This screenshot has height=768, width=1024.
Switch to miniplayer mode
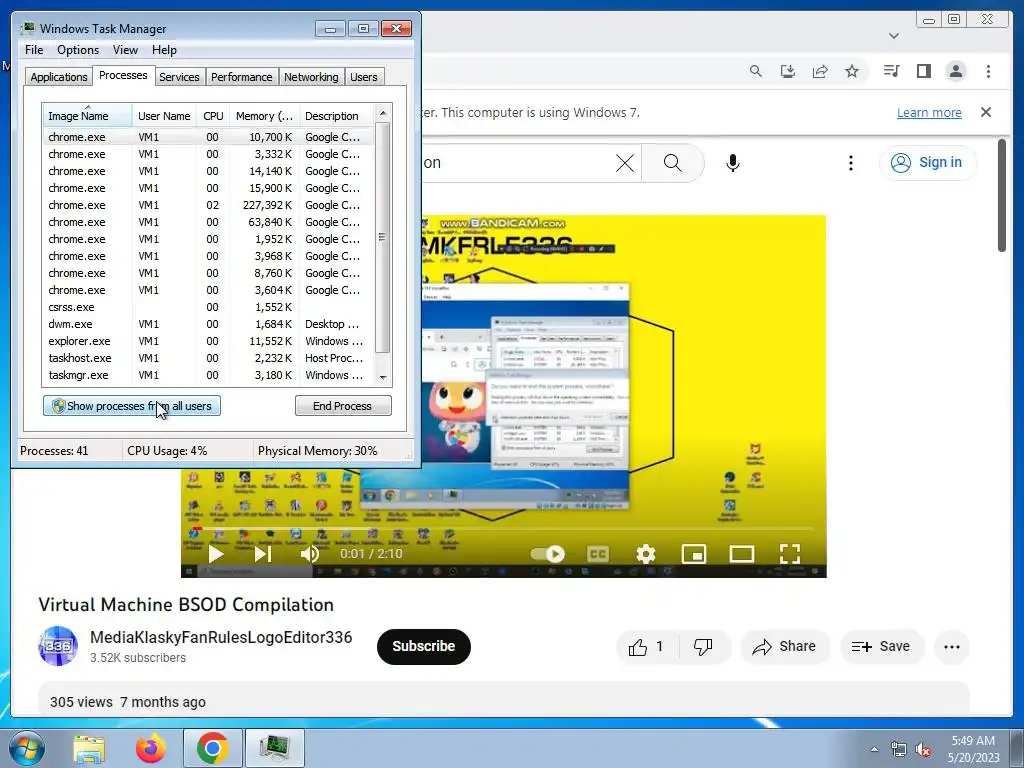pos(694,554)
